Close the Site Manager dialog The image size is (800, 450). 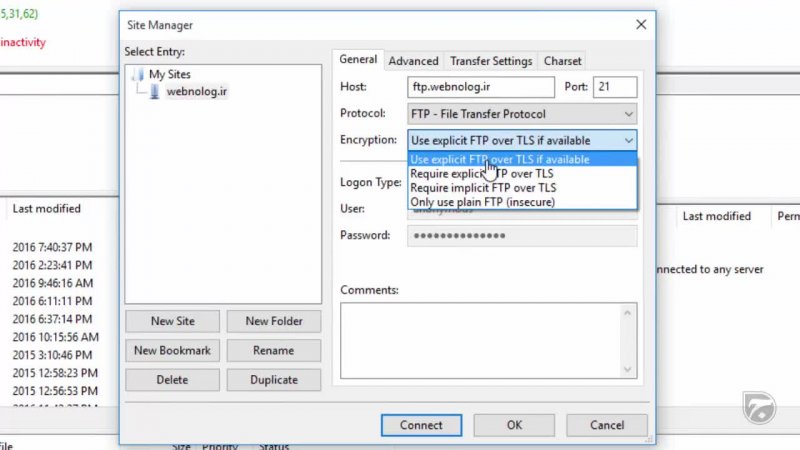click(x=641, y=25)
